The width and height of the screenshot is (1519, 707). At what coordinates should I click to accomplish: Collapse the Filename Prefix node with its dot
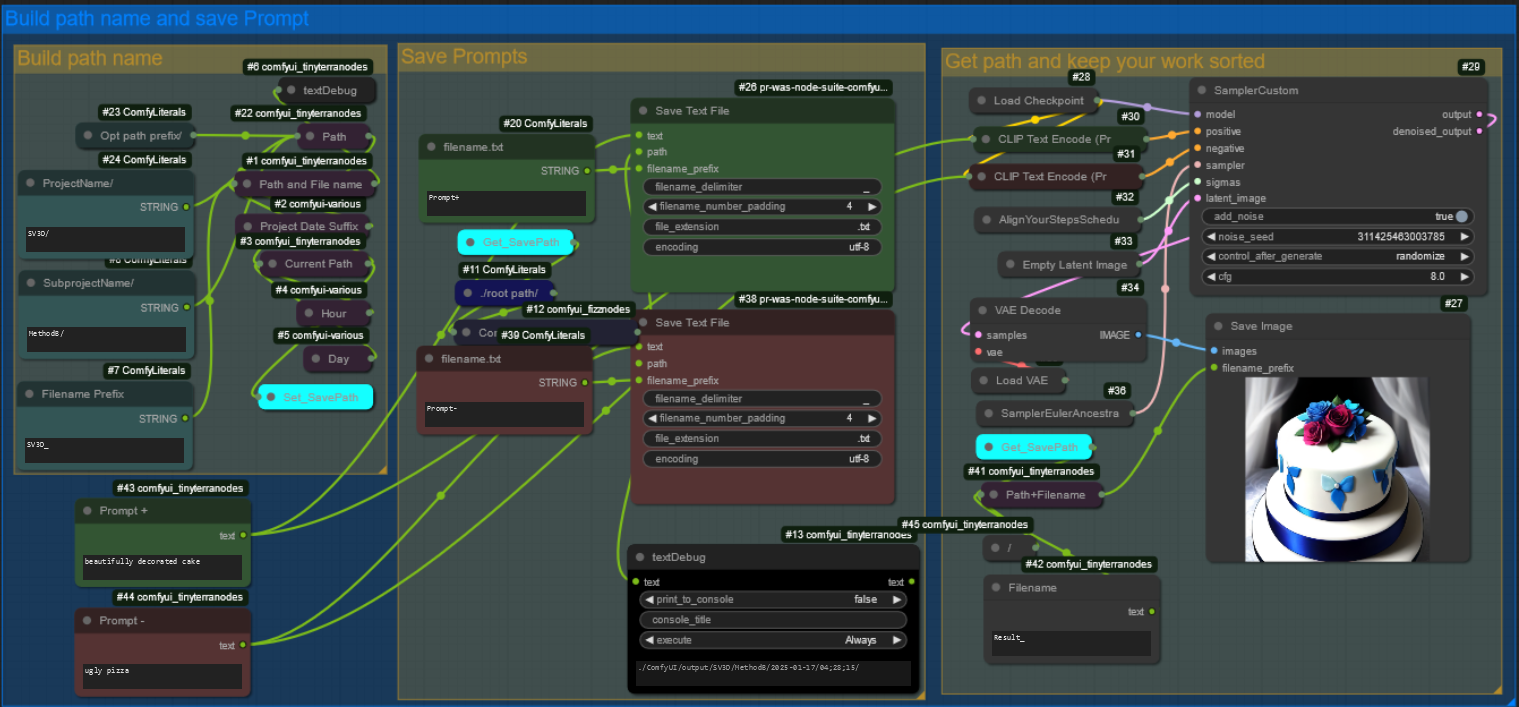coord(28,395)
